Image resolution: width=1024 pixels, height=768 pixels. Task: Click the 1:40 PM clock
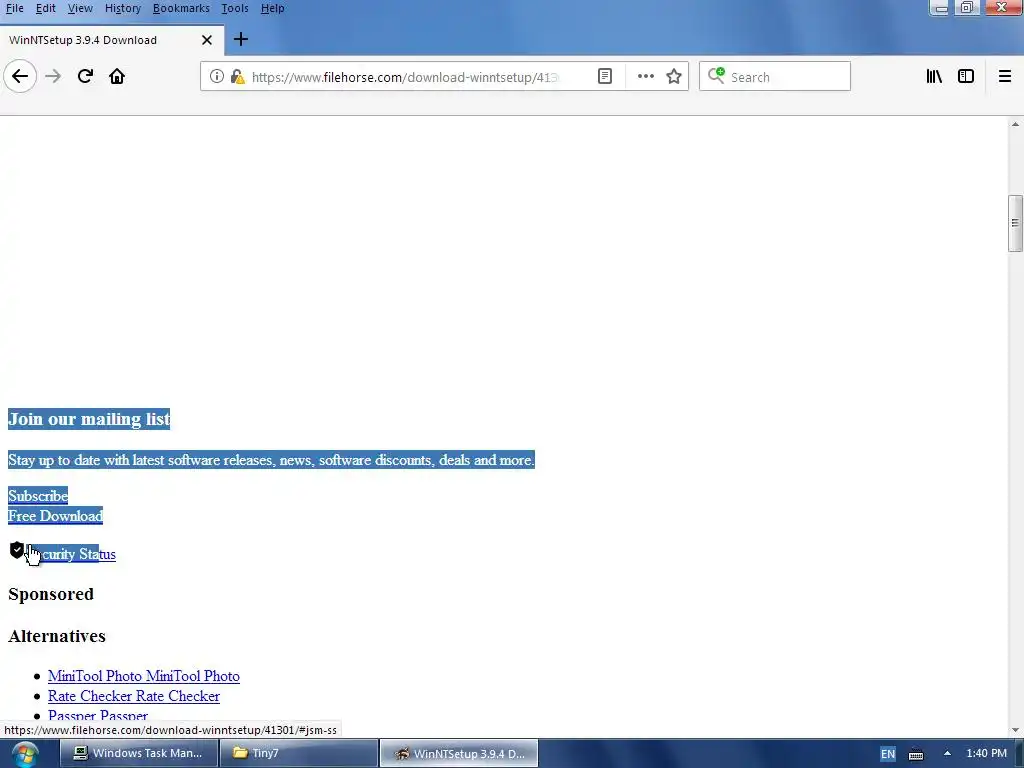(986, 754)
